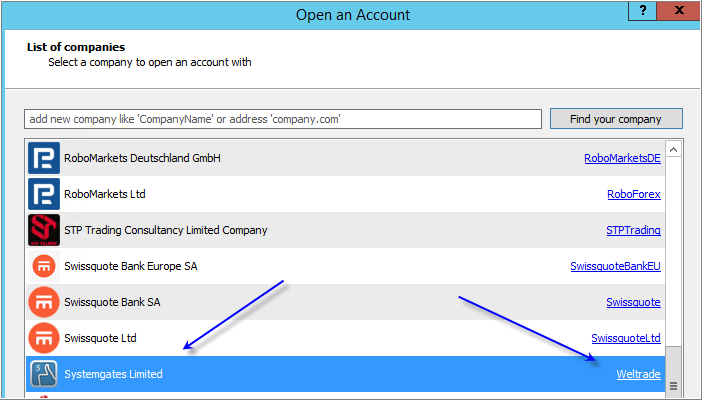Viewport: 702px width, 400px height.
Task: Select RoboMarkets Ltd company row
Action: tap(345, 194)
